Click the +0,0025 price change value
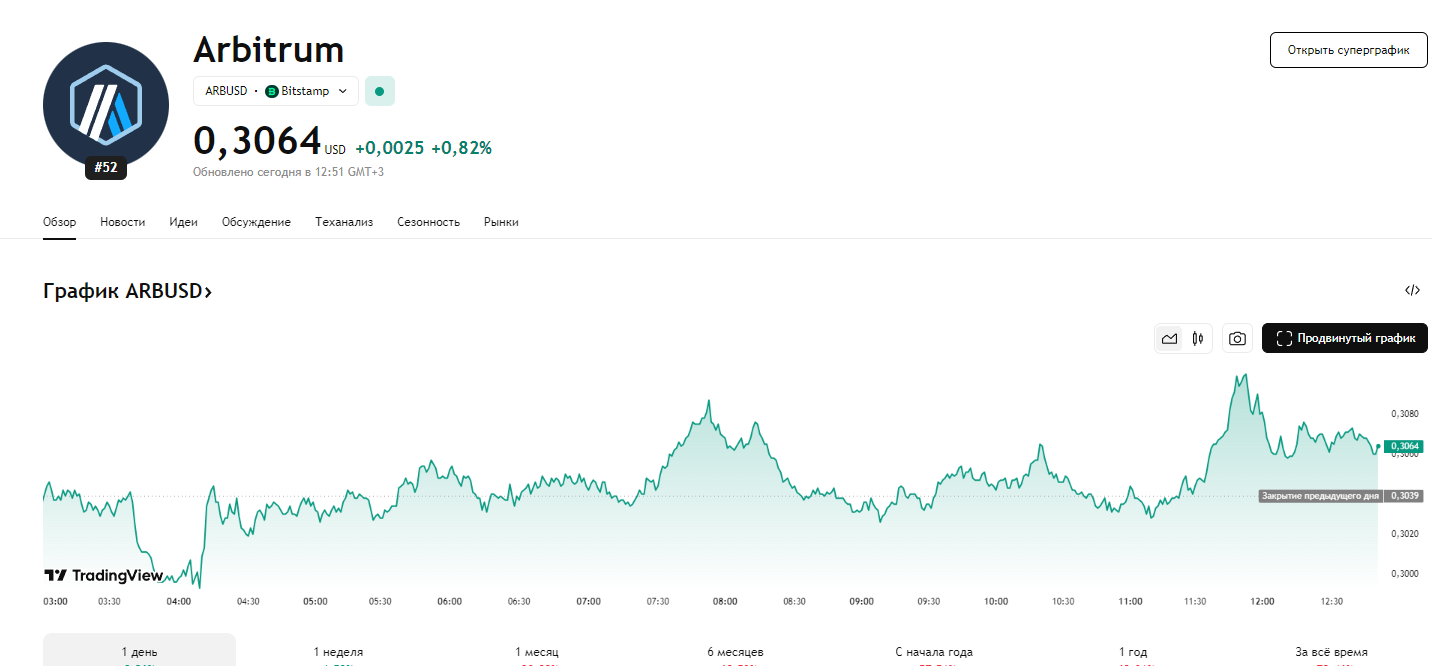Viewport: 1432px width, 666px height. [389, 148]
